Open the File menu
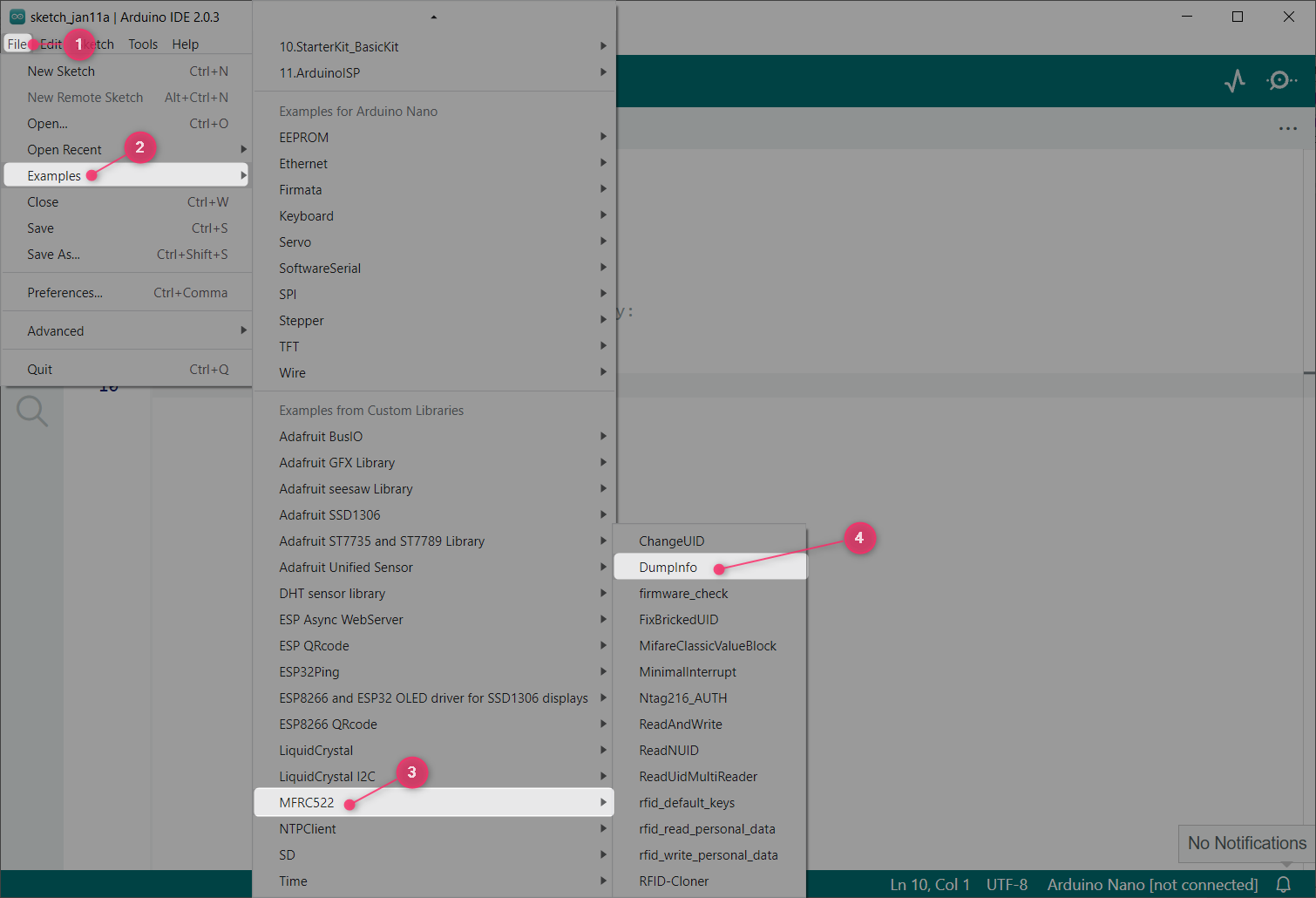 [17, 44]
